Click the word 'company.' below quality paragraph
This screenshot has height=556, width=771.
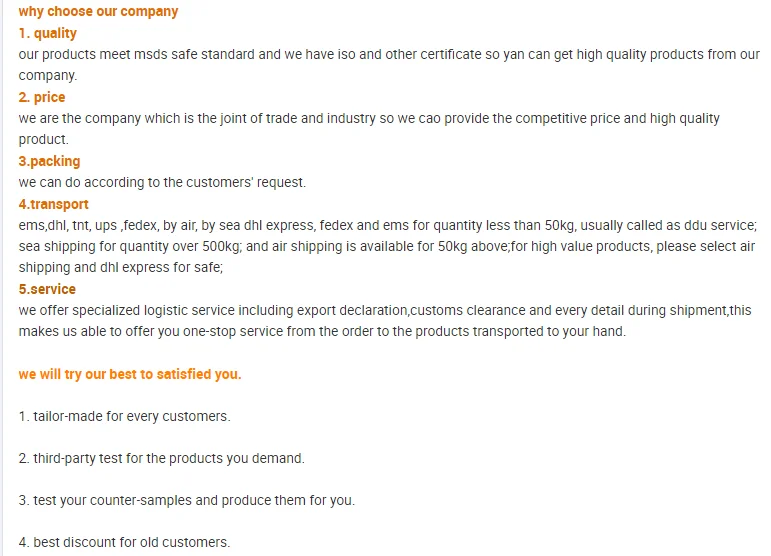(x=48, y=76)
